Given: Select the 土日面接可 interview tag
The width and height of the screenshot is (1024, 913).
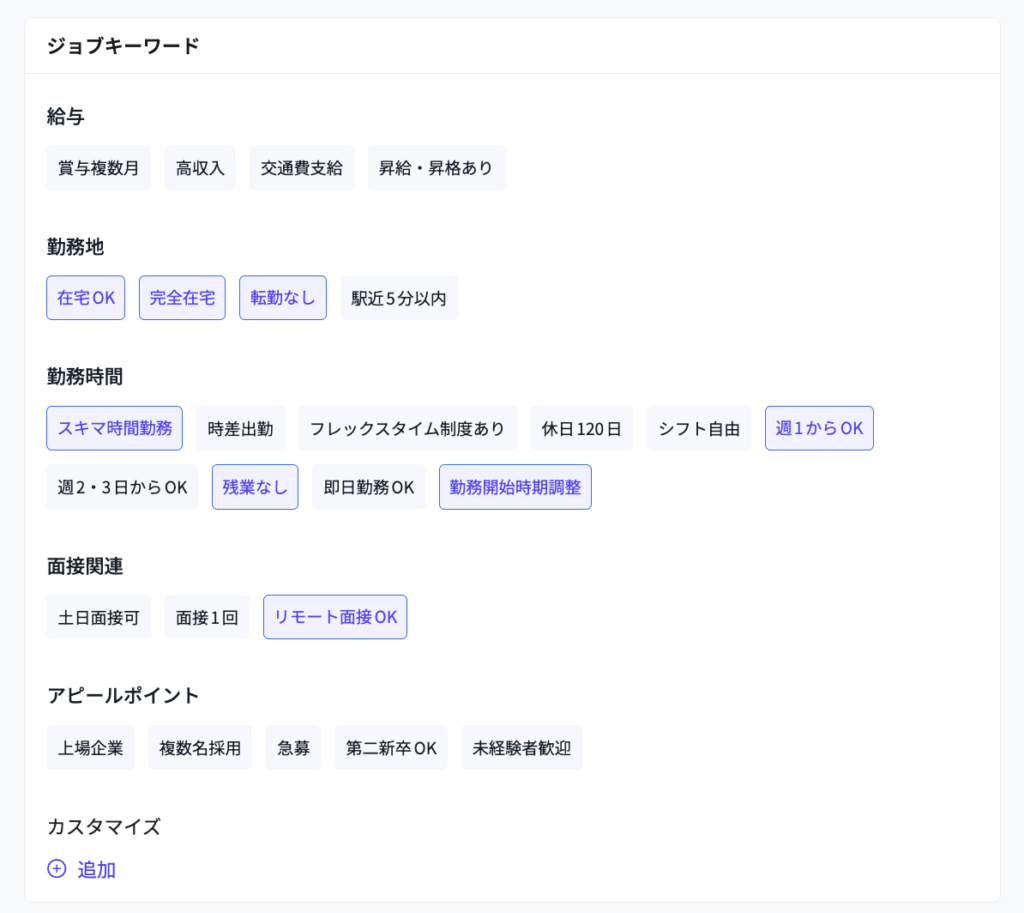Looking at the screenshot, I should [98, 617].
